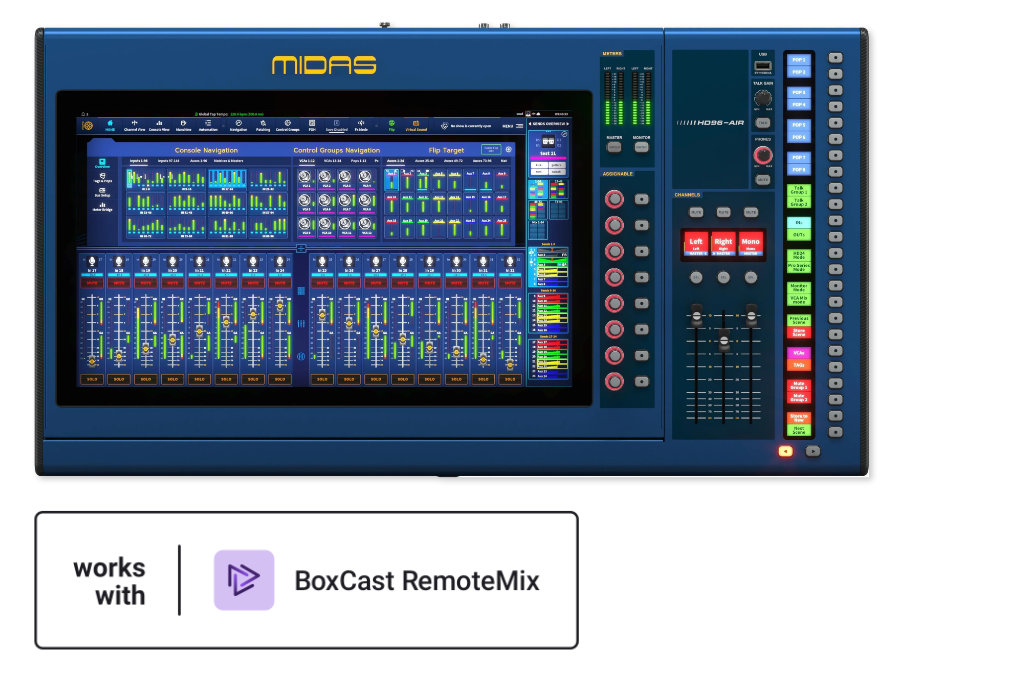The image size is (1024, 675).
Task: Open the Auxes 1-96 tab in Console Navigation
Action: [199, 161]
